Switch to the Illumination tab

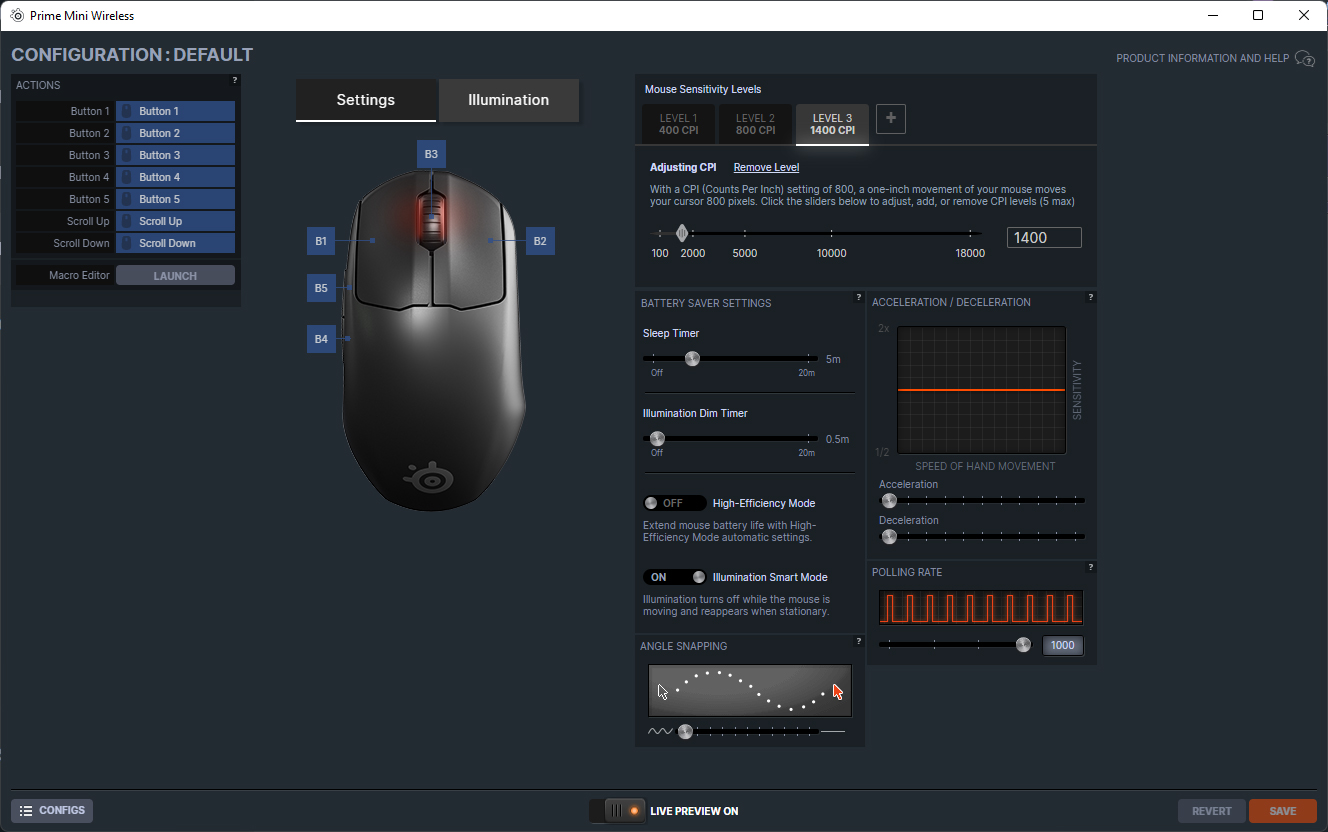pos(508,100)
